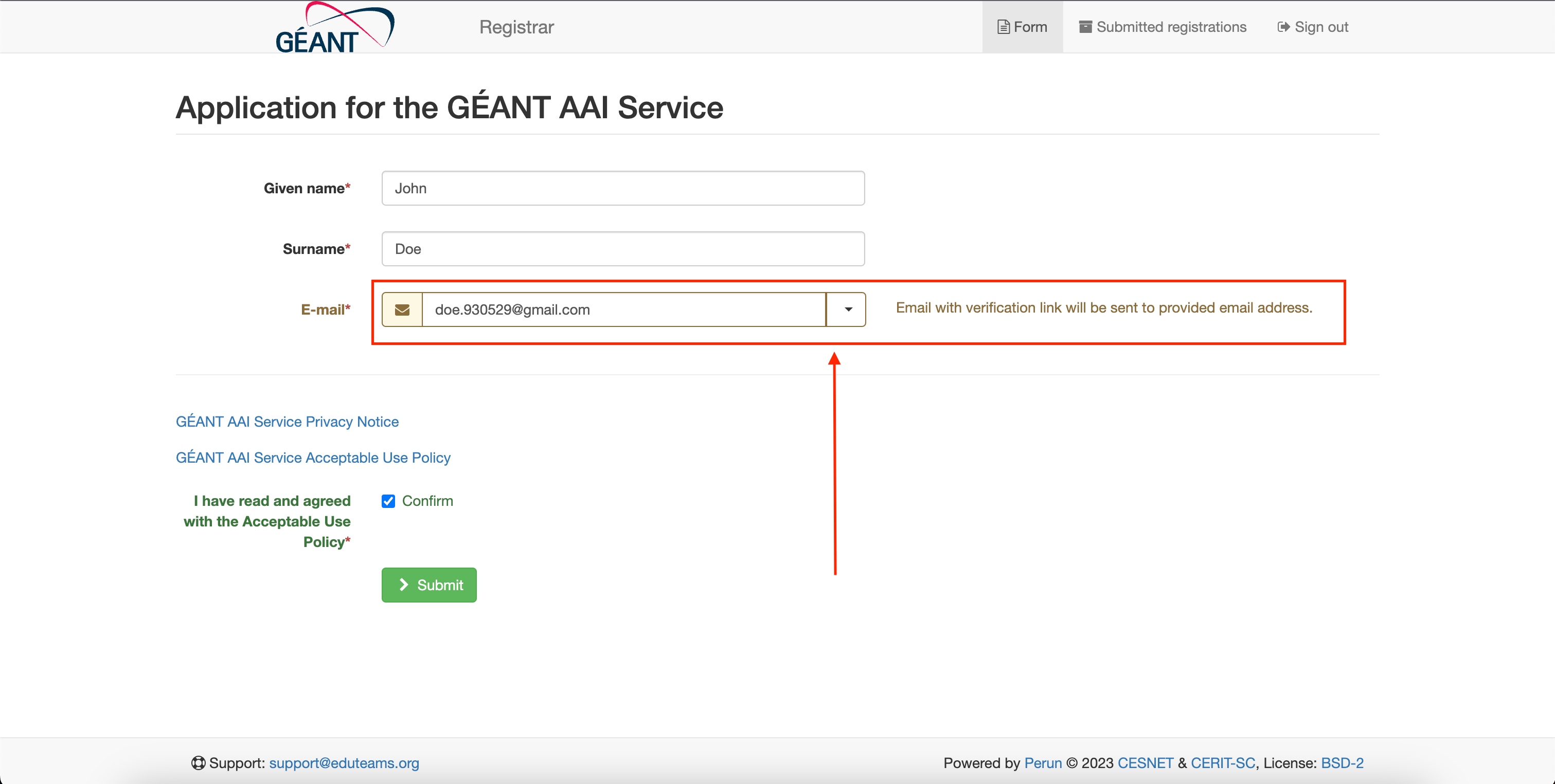Click the green Submit button
1555x784 pixels.
point(429,585)
